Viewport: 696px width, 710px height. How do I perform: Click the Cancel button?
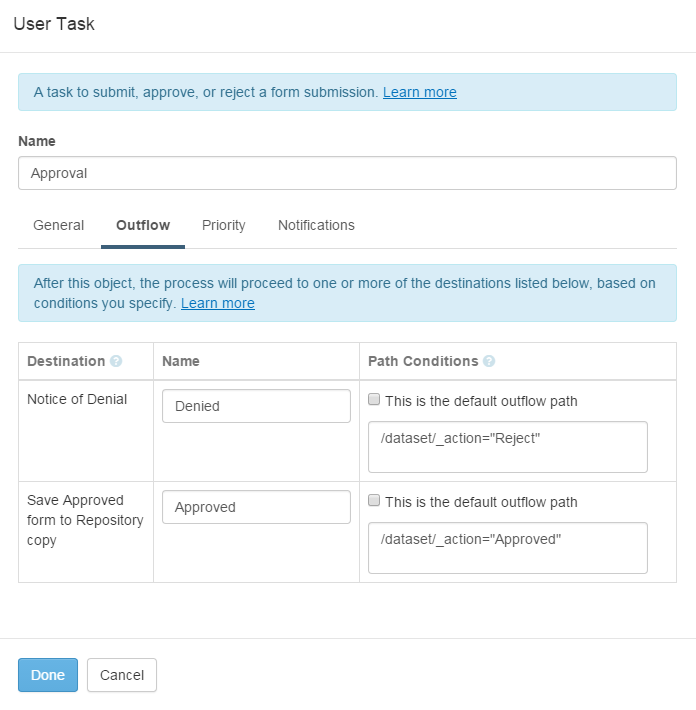coord(122,675)
